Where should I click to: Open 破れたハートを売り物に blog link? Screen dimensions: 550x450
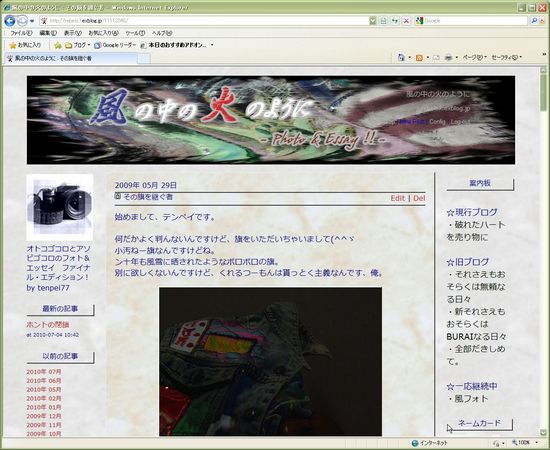coord(476,231)
